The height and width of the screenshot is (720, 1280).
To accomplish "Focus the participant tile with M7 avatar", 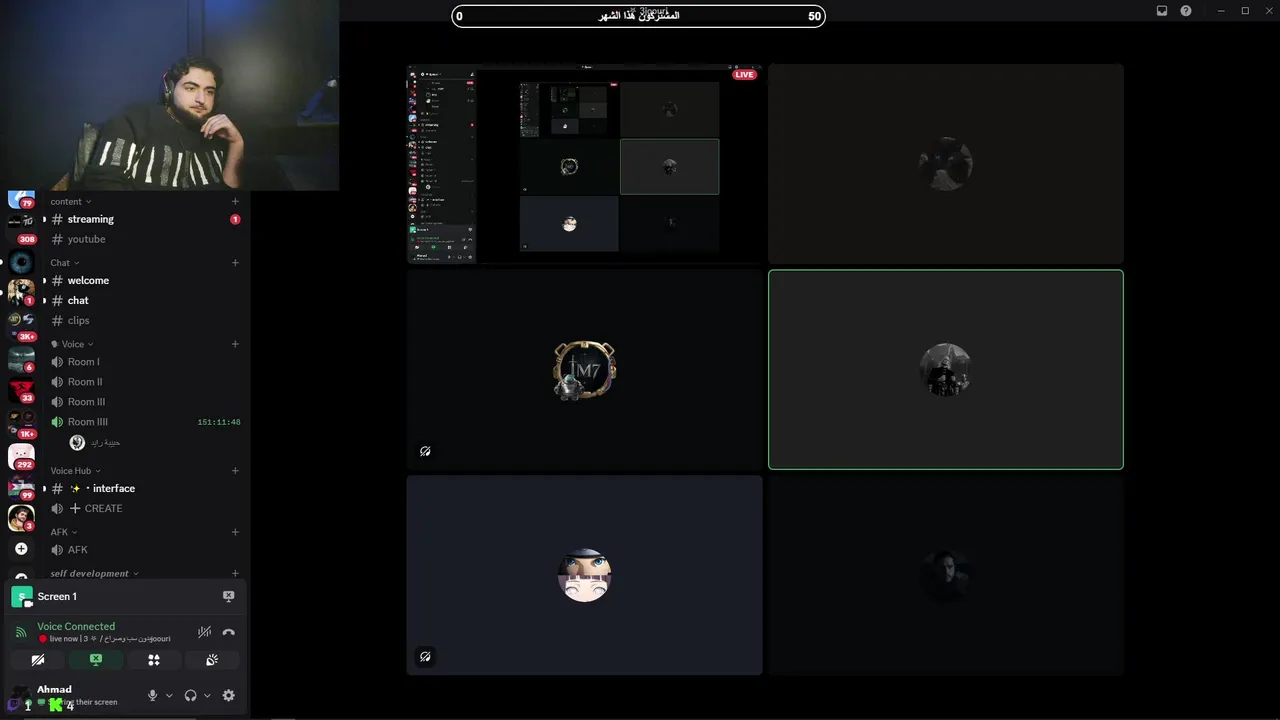I will click(x=584, y=369).
